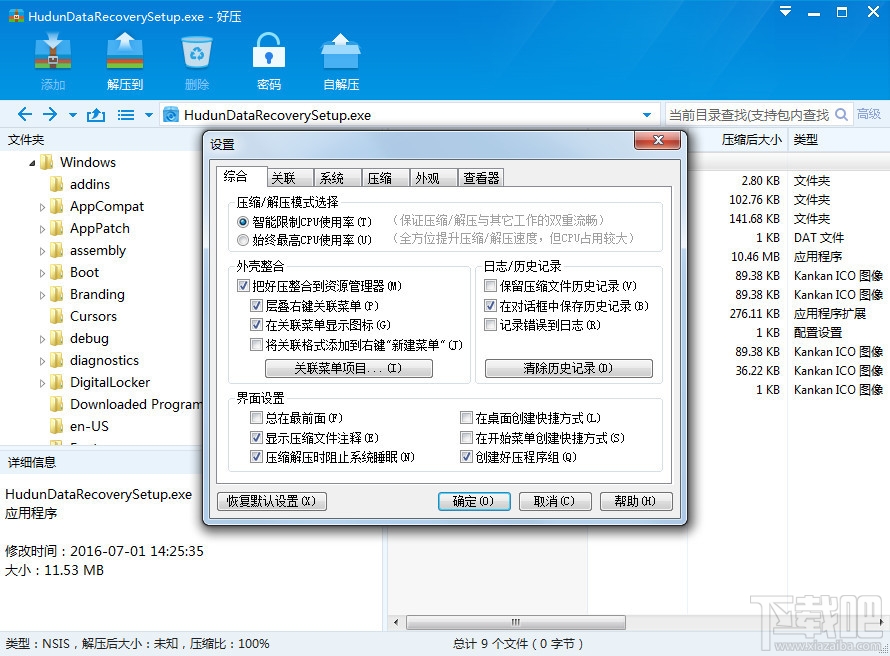The height and width of the screenshot is (656, 890).
Task: Click the horizontal scrollbar thumb in file list
Action: [x=516, y=623]
